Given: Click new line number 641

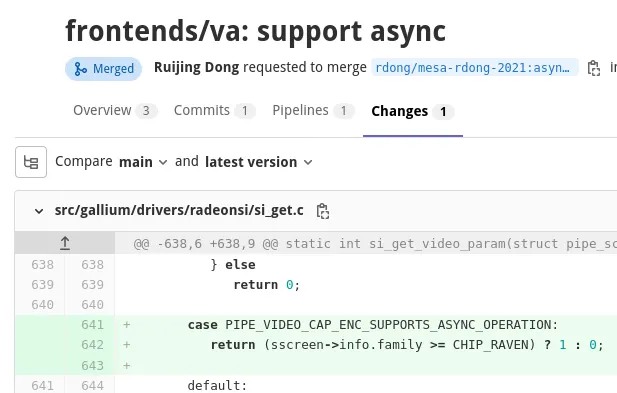Looking at the screenshot, I should [x=92, y=325].
